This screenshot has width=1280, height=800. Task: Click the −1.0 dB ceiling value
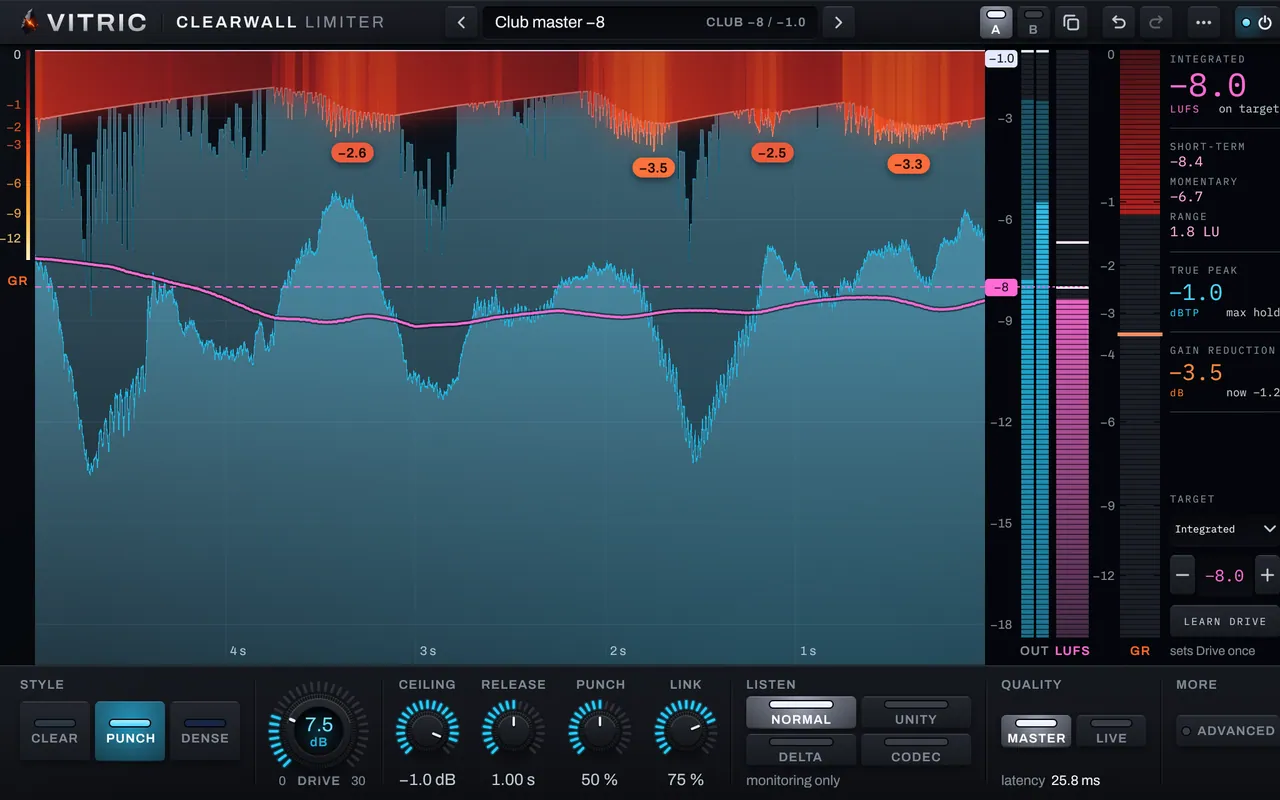pos(427,780)
